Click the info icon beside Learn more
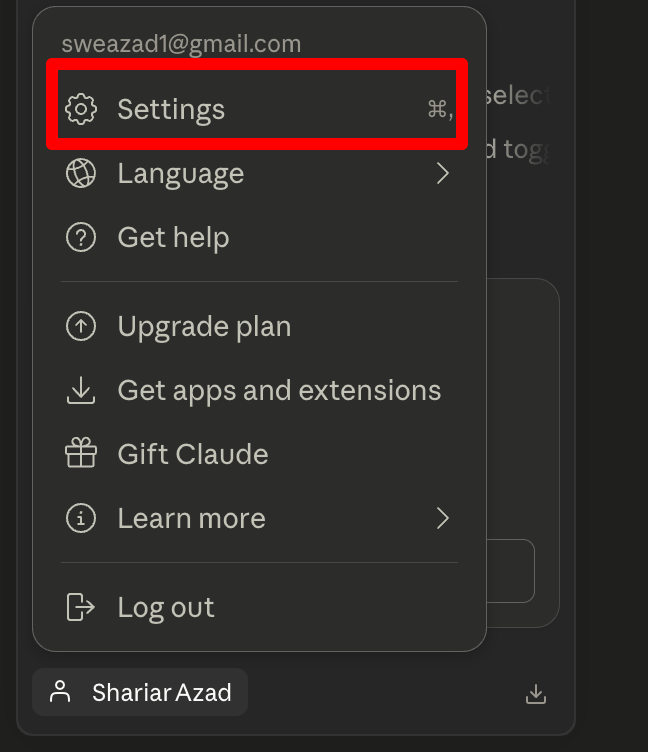This screenshot has width=648, height=752. pyautogui.click(x=81, y=518)
